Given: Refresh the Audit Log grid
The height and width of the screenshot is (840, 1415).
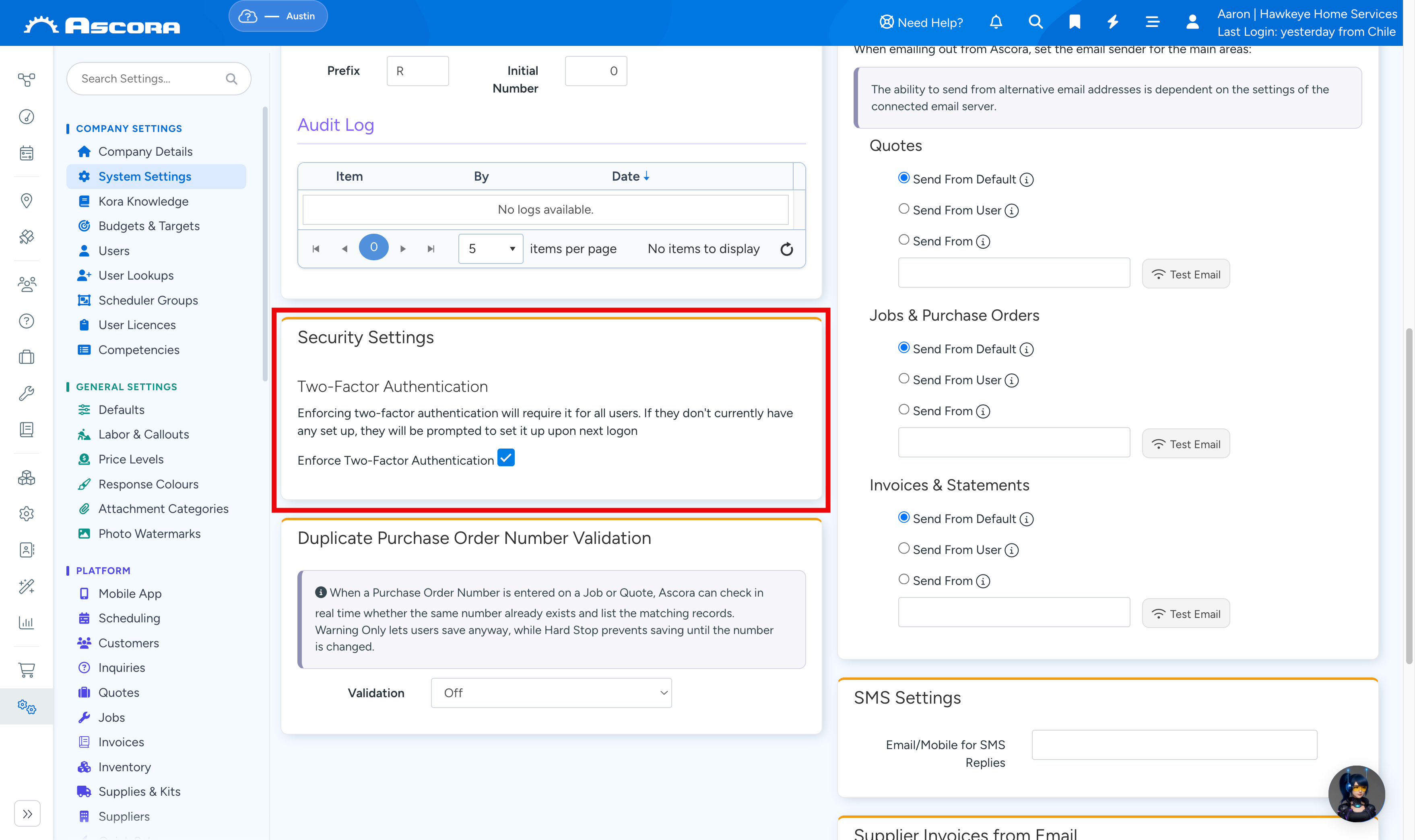Looking at the screenshot, I should pos(786,249).
